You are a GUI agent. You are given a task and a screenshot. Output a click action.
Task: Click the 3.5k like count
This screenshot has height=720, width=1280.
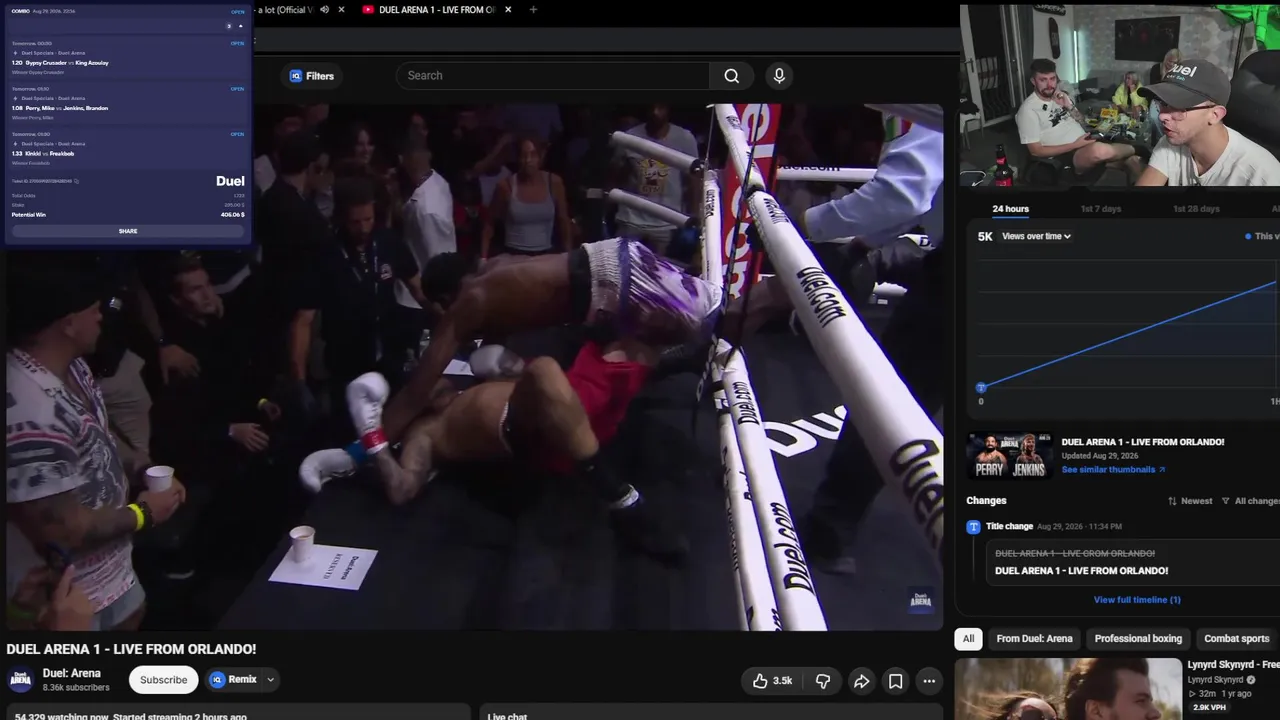[x=782, y=681]
